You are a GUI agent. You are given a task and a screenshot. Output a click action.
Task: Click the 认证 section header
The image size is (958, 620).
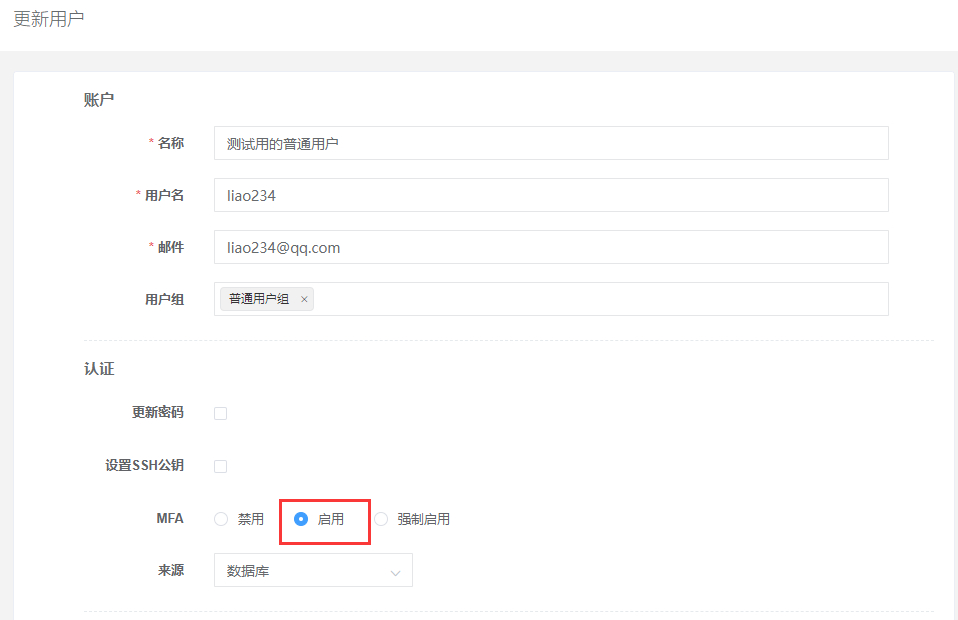click(99, 368)
